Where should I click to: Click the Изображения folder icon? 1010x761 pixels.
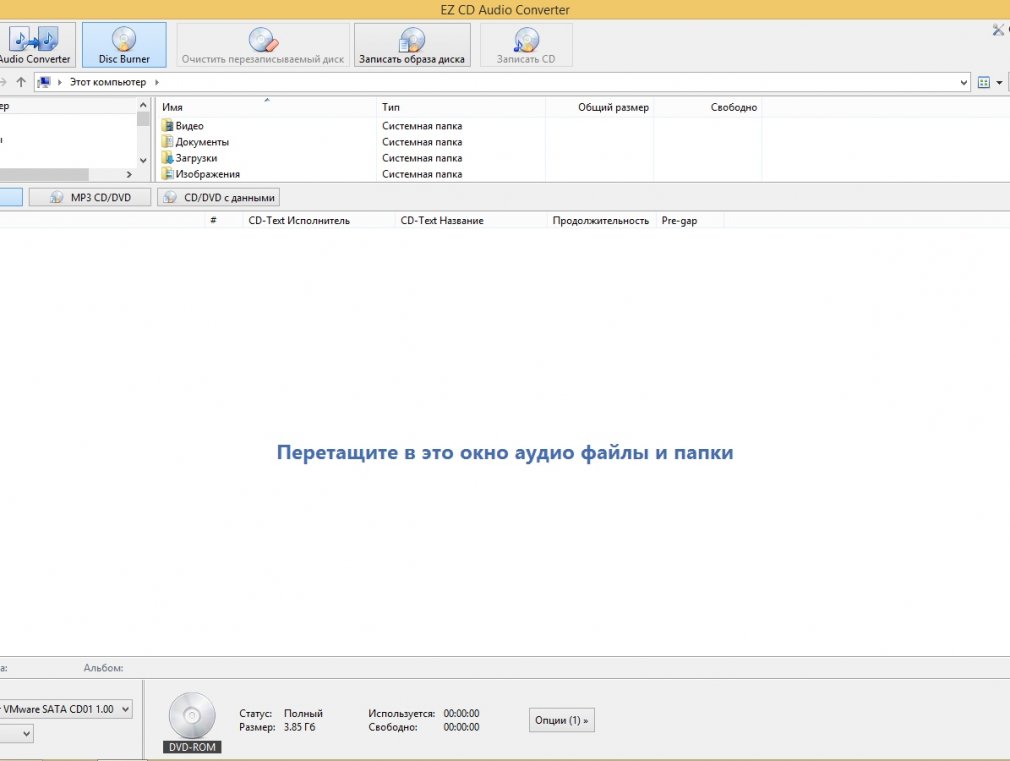(x=167, y=174)
